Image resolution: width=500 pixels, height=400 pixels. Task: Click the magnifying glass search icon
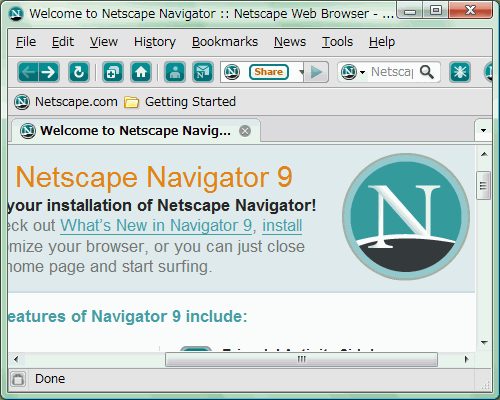click(x=427, y=72)
